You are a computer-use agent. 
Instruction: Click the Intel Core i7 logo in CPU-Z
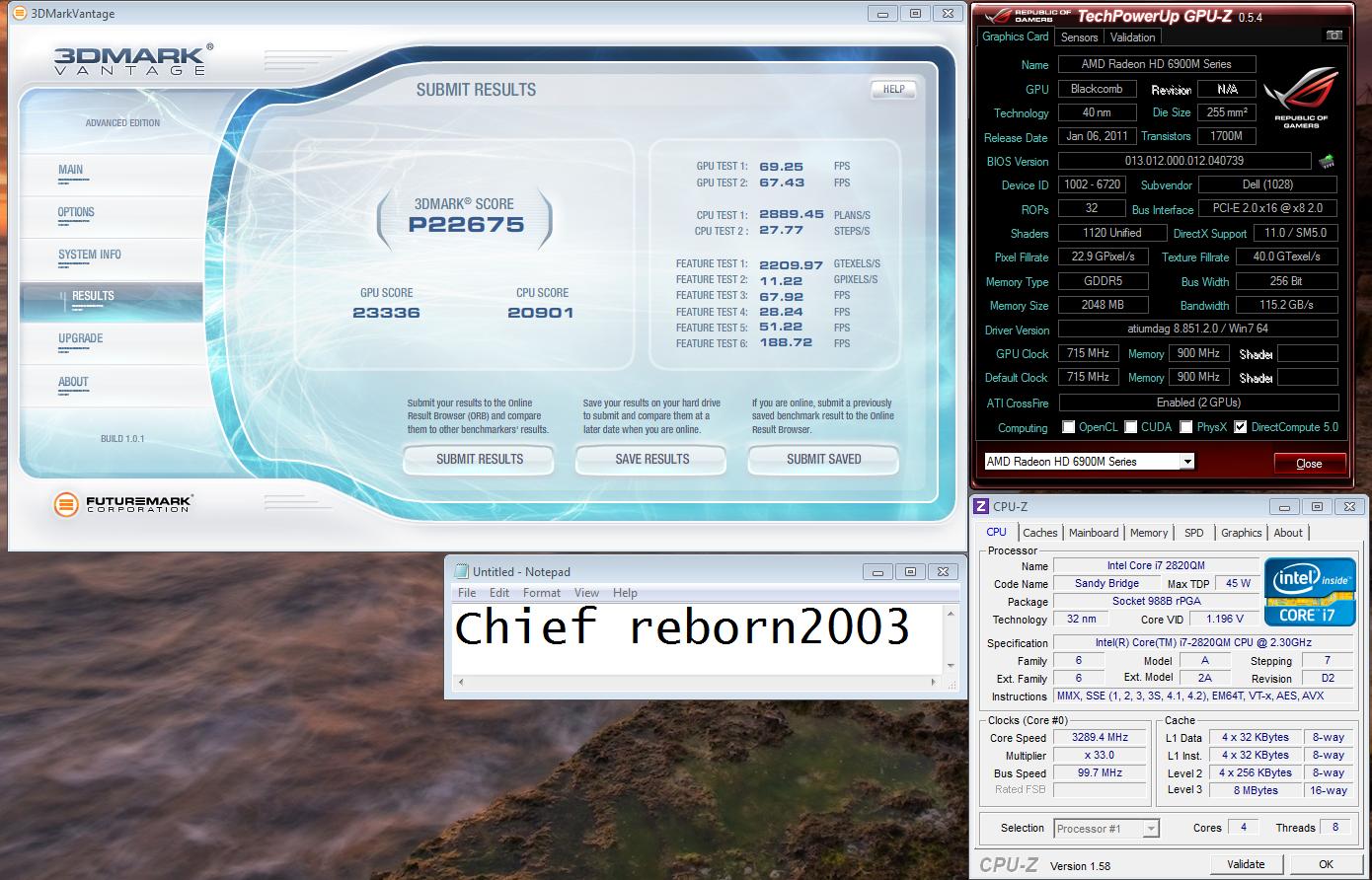click(1310, 592)
